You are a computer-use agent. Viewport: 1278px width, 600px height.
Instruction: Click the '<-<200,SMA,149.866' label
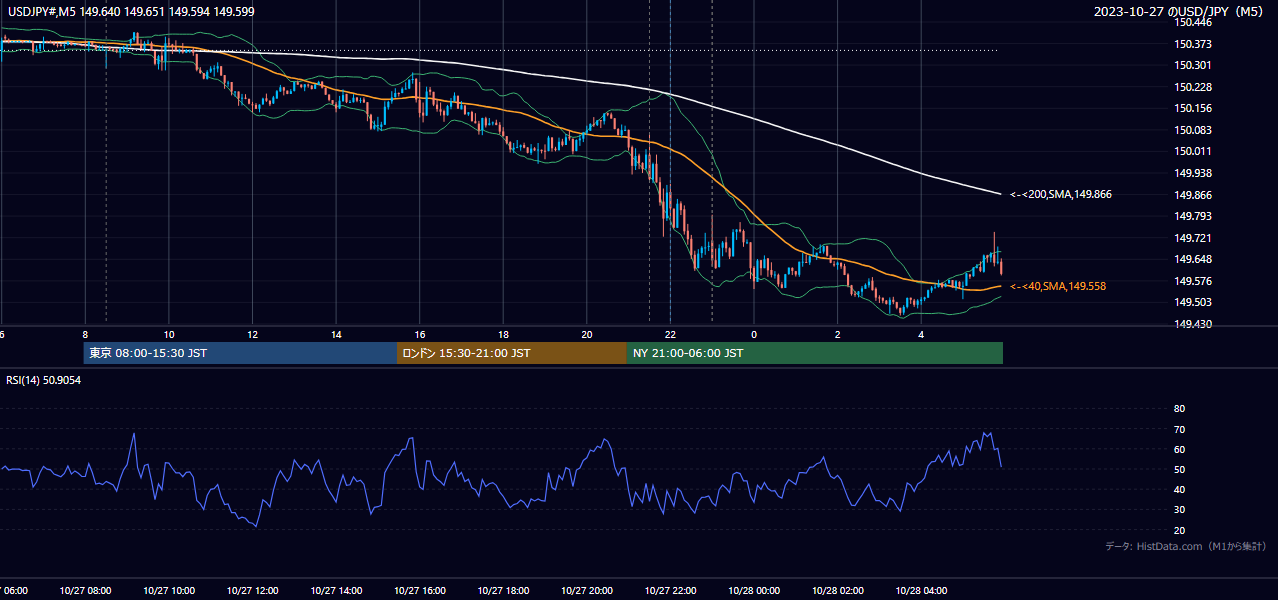1061,195
